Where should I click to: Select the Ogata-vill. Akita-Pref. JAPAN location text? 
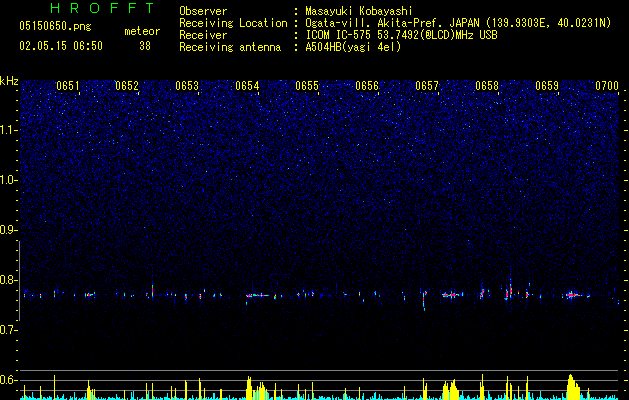458,23
